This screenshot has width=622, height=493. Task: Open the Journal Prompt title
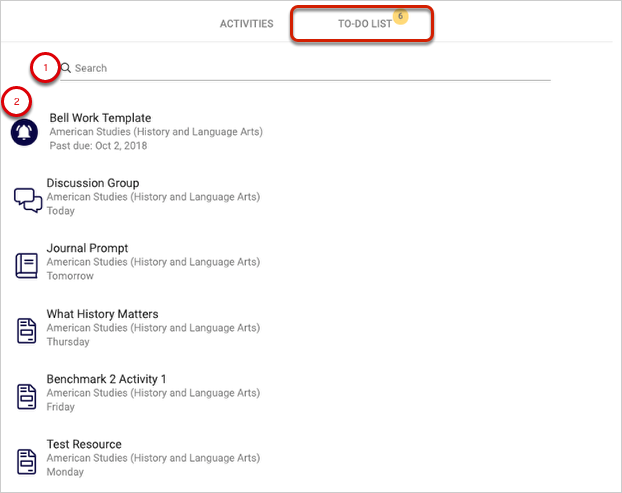(87, 248)
